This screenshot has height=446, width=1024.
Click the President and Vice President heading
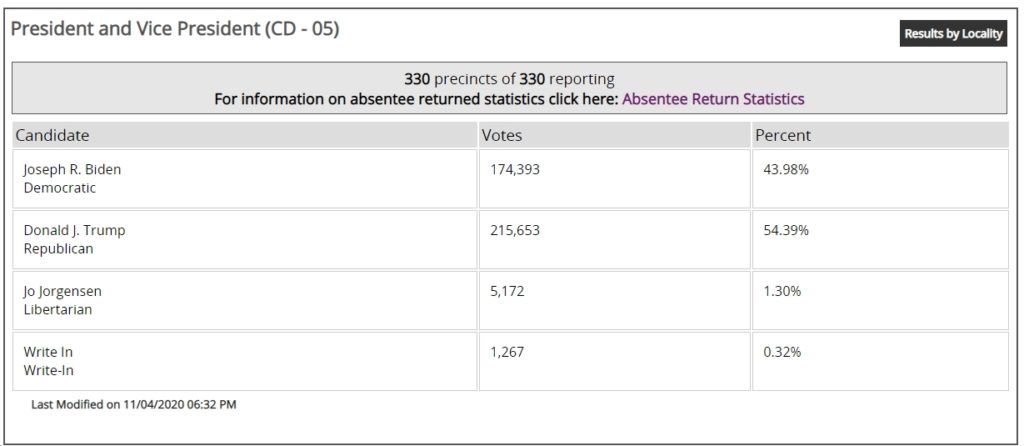point(175,29)
